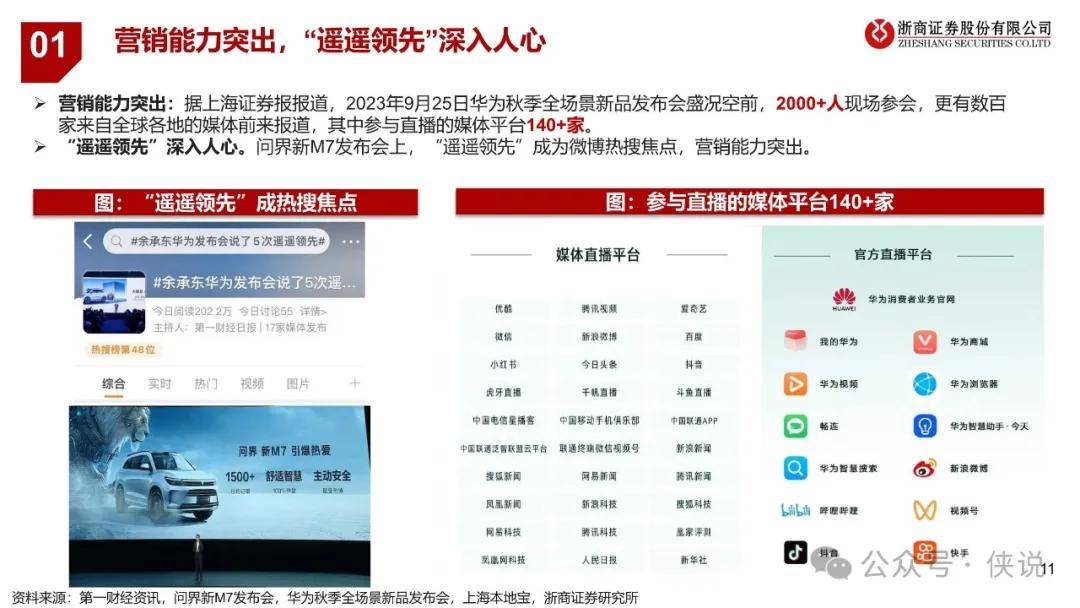Screen dimensions: 1080x608
Task: Click the 资料来源 footnote text
Action: point(325,597)
